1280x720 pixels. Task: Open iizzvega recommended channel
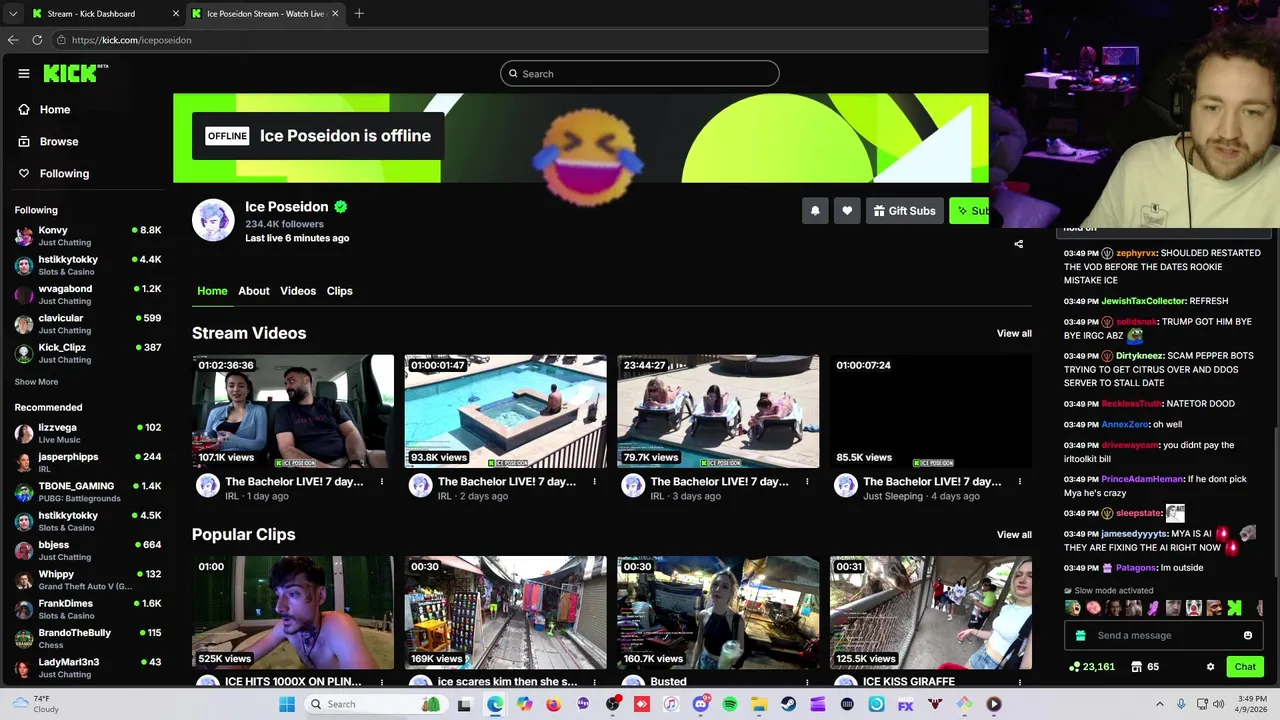[x=88, y=433]
